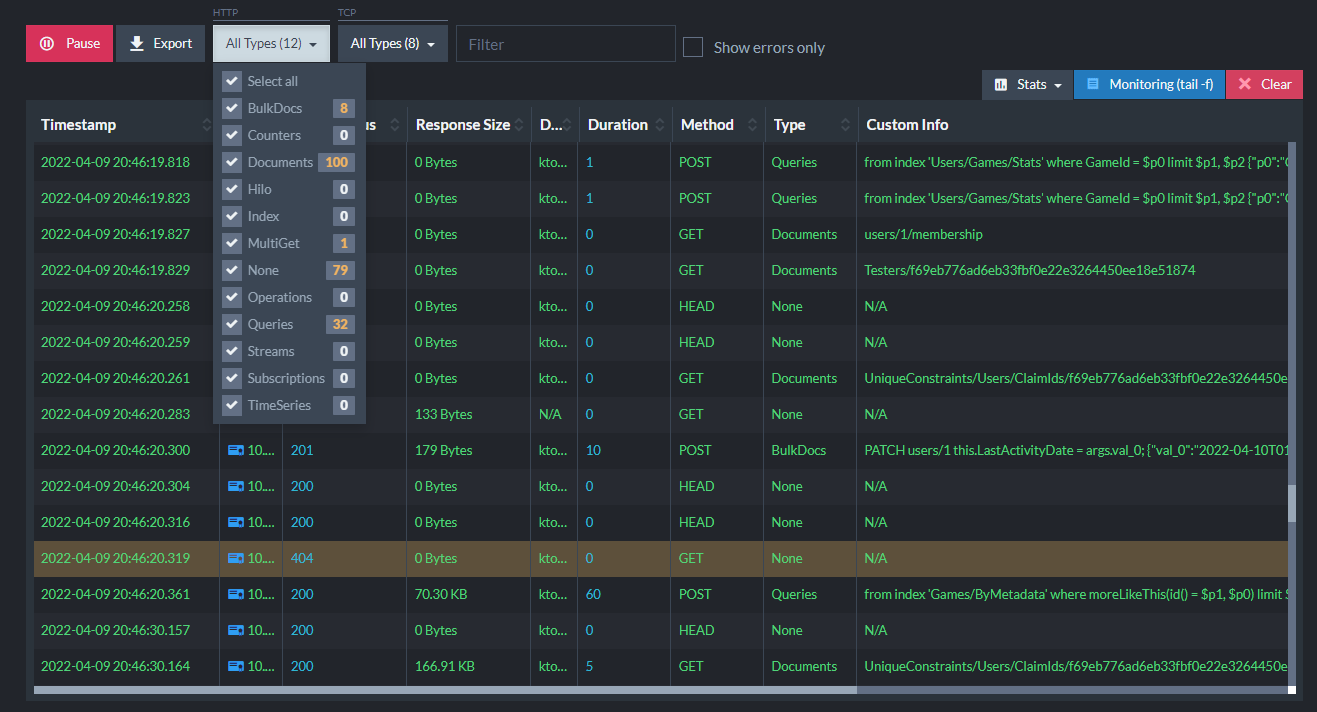
Task: Select duration value 60
Action: [x=594, y=594]
